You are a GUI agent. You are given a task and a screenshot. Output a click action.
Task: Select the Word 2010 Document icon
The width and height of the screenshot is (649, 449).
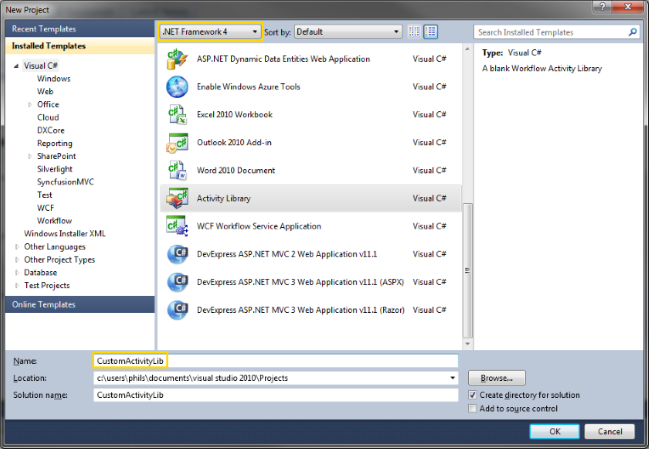pos(177,170)
